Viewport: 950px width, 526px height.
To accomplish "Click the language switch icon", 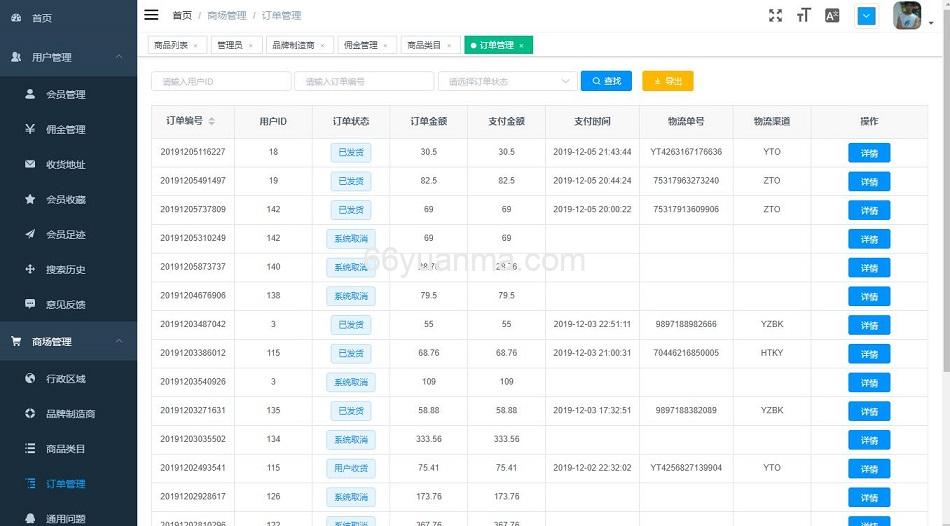I will click(832, 16).
